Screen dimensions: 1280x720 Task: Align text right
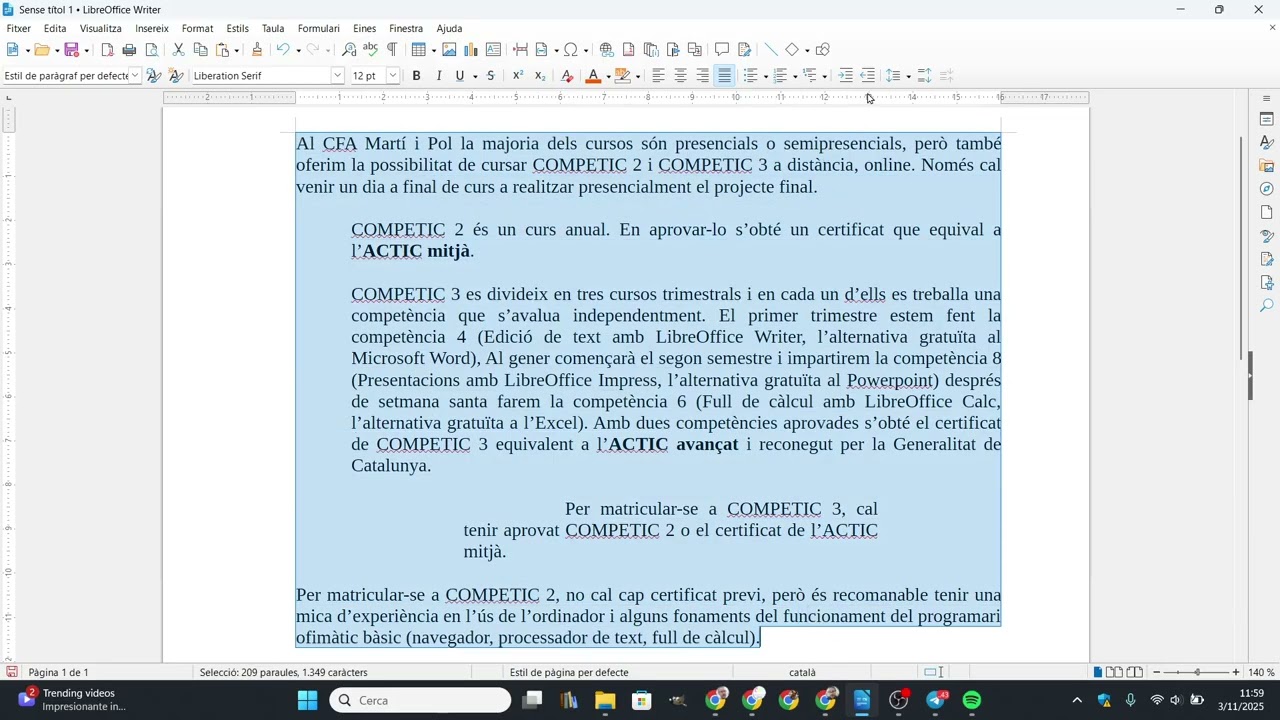[x=702, y=76]
